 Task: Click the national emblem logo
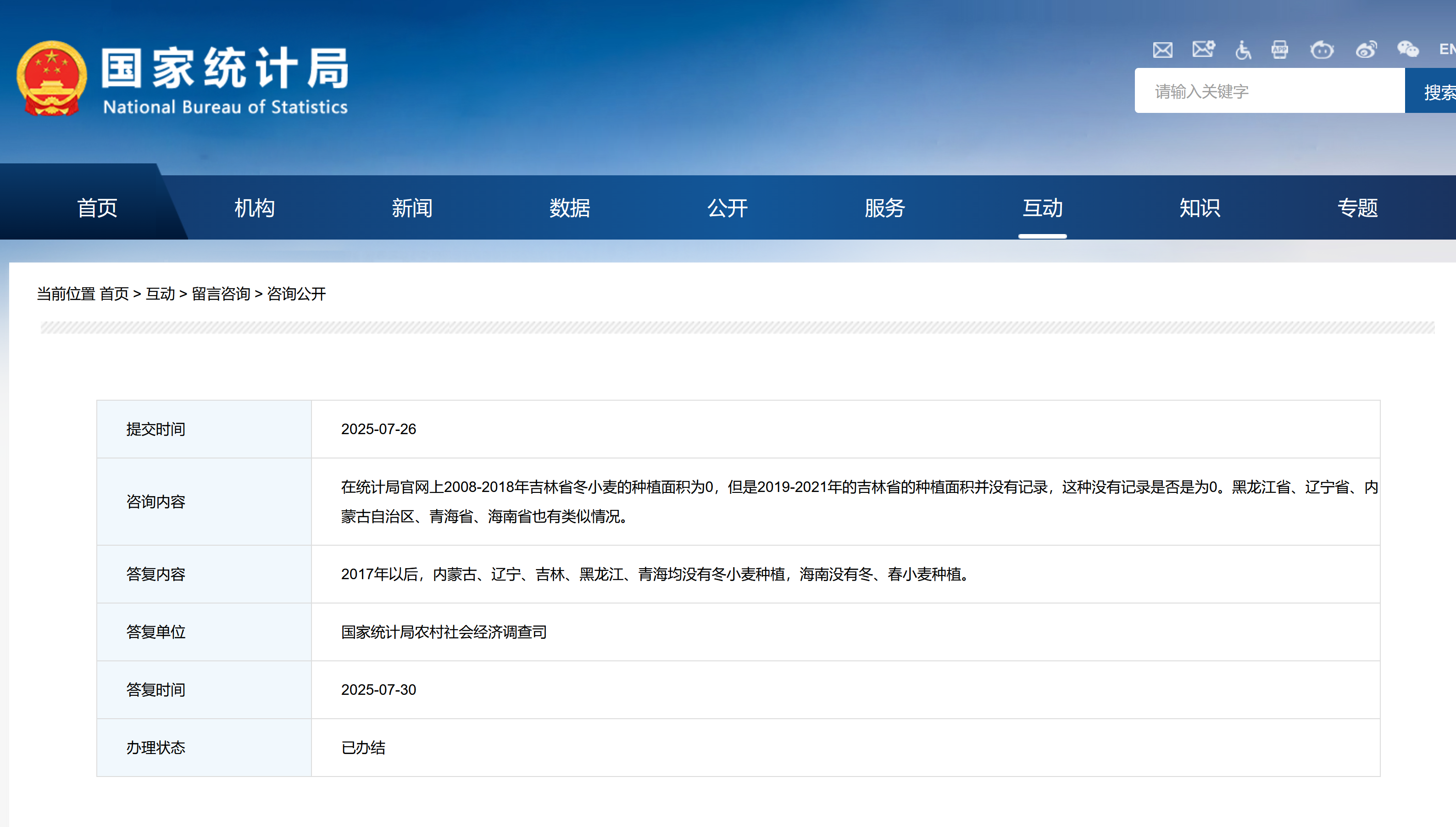pos(52,78)
